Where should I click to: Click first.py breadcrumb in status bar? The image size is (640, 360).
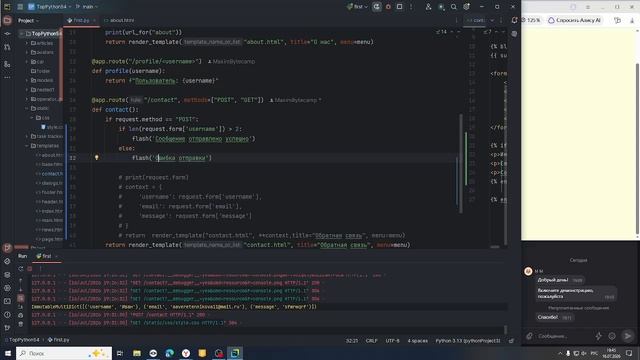pos(59,340)
